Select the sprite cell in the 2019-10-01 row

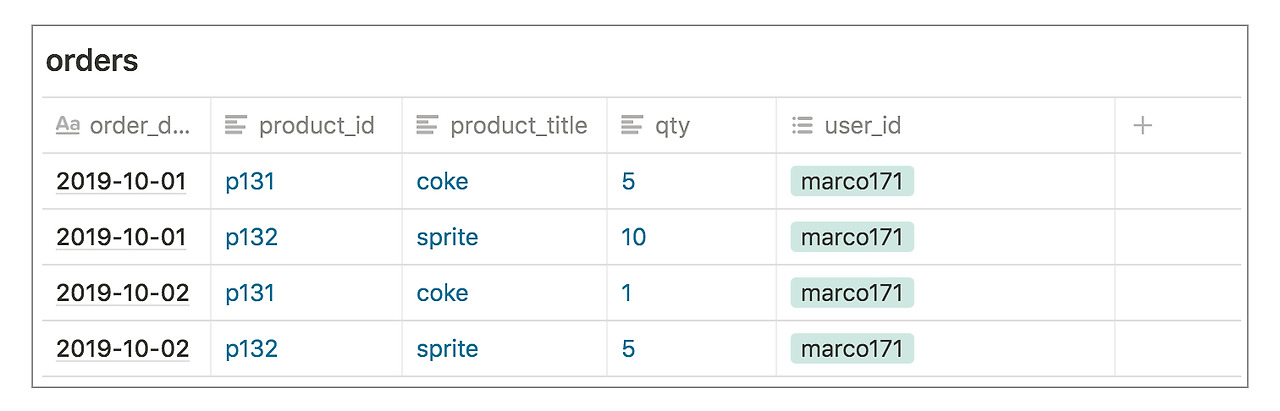click(x=447, y=237)
